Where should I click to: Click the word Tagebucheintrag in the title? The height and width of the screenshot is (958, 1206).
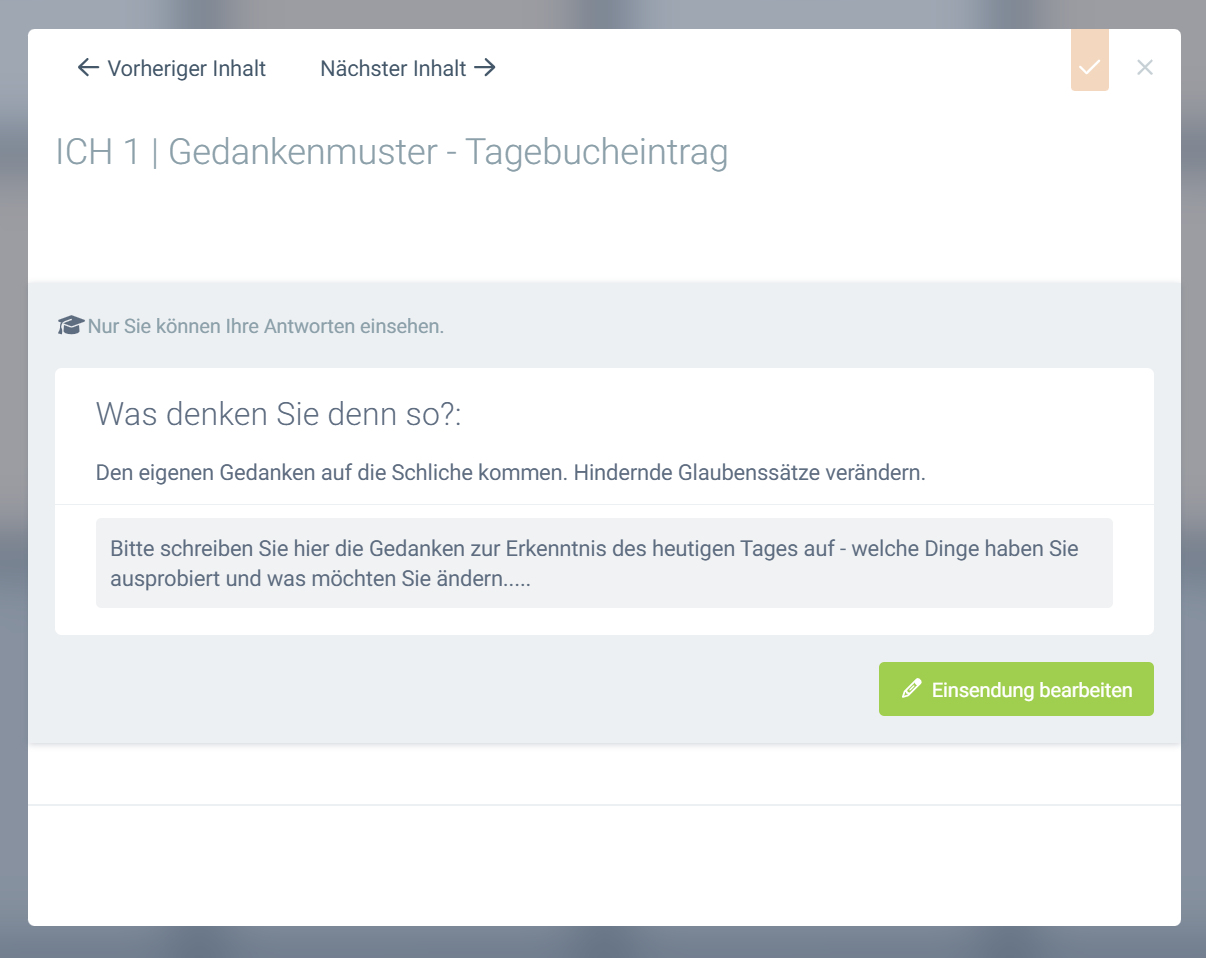pos(597,153)
